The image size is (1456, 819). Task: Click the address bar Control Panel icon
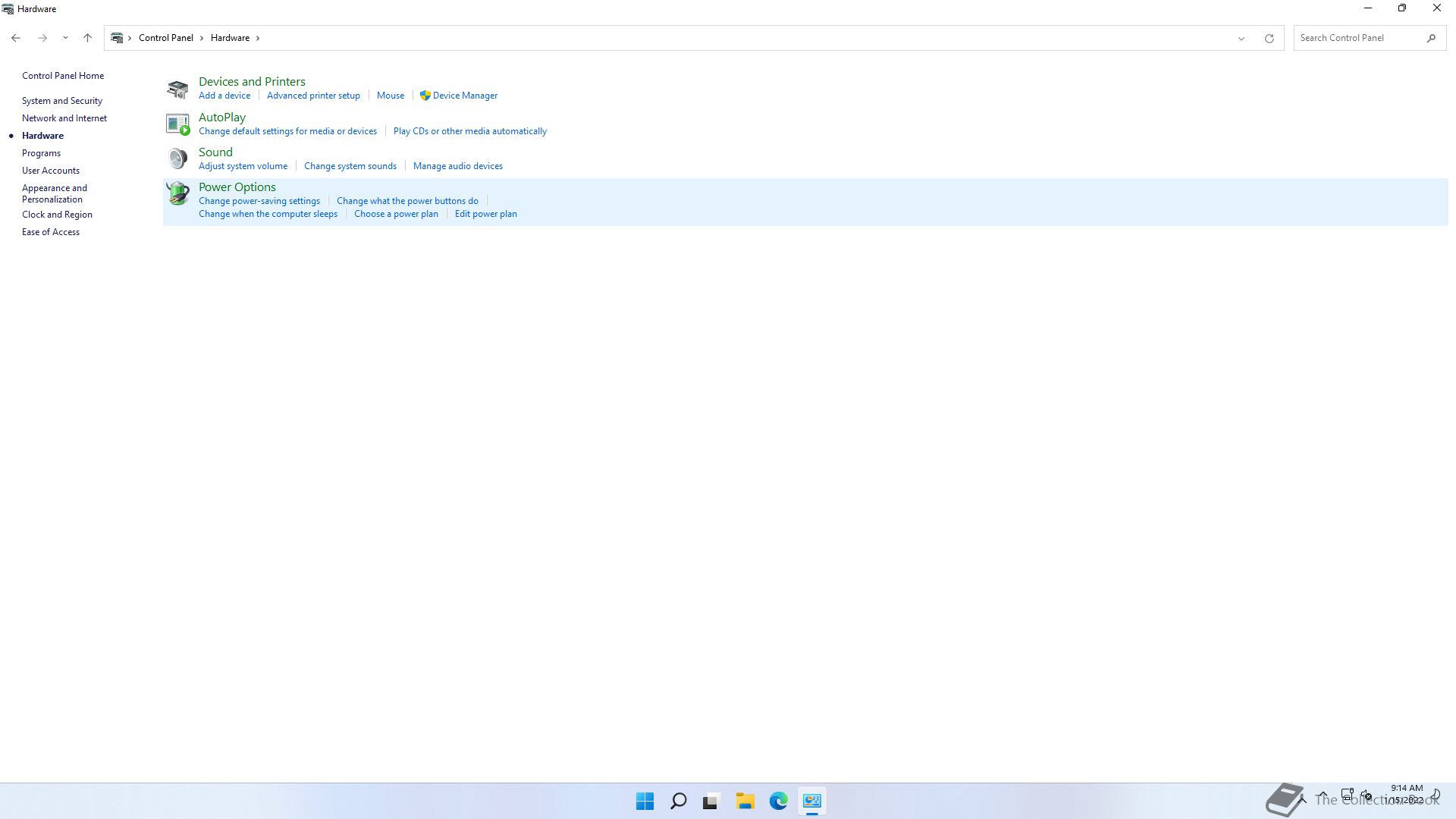click(x=117, y=38)
